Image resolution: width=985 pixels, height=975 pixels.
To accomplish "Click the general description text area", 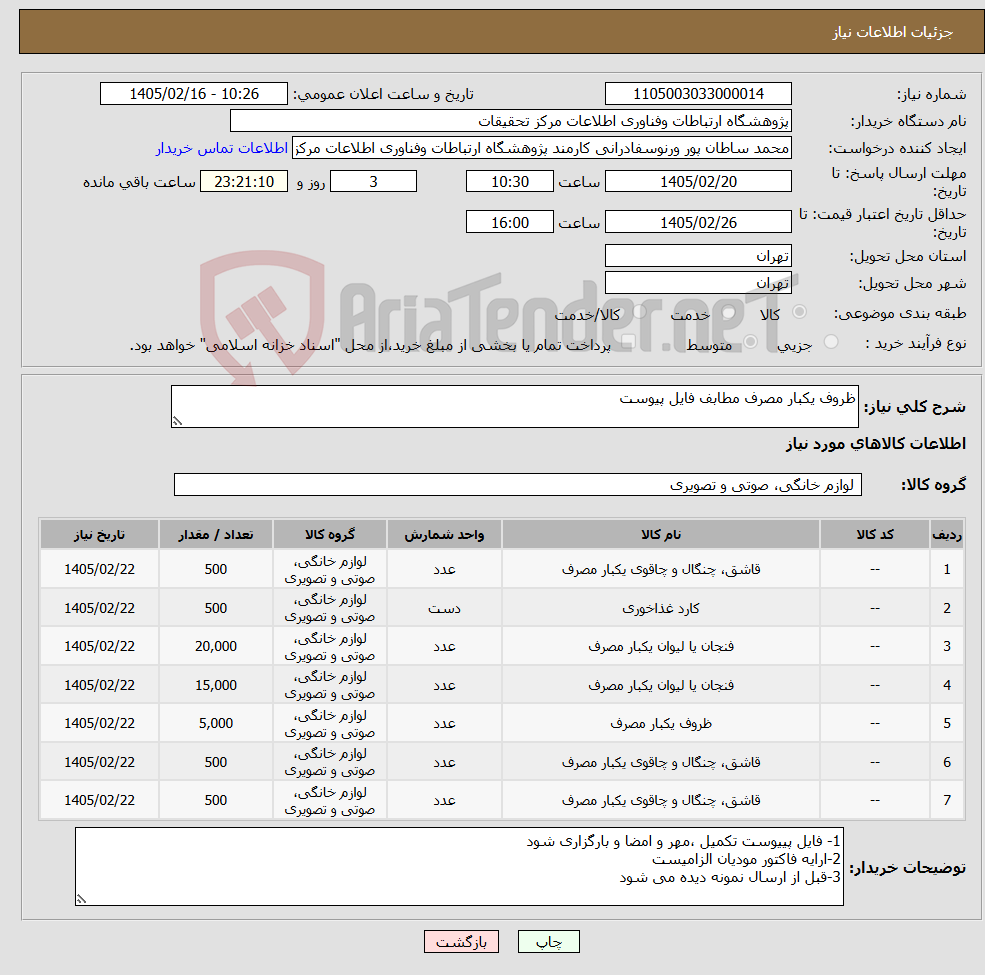I will [x=514, y=406].
